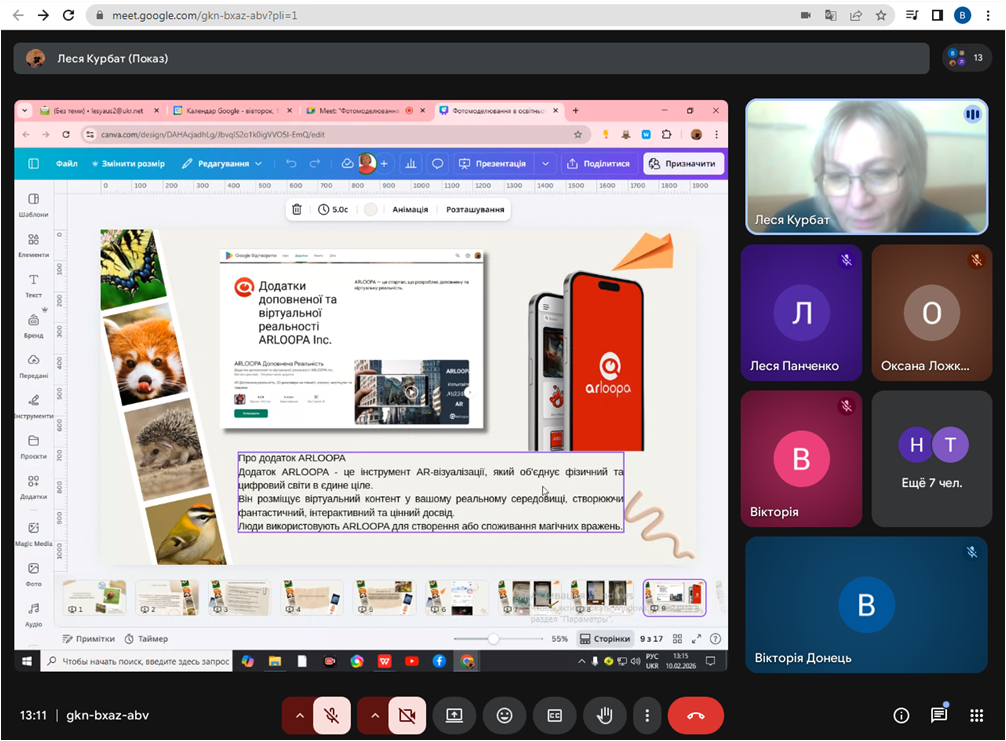Open the meeting details info icon
Image resolution: width=1006 pixels, height=741 pixels.
pos(901,716)
